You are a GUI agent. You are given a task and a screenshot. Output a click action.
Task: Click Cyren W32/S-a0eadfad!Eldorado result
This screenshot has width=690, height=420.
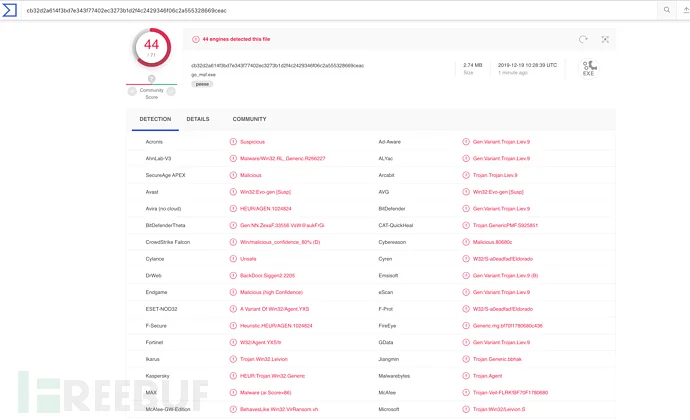pyautogui.click(x=503, y=259)
